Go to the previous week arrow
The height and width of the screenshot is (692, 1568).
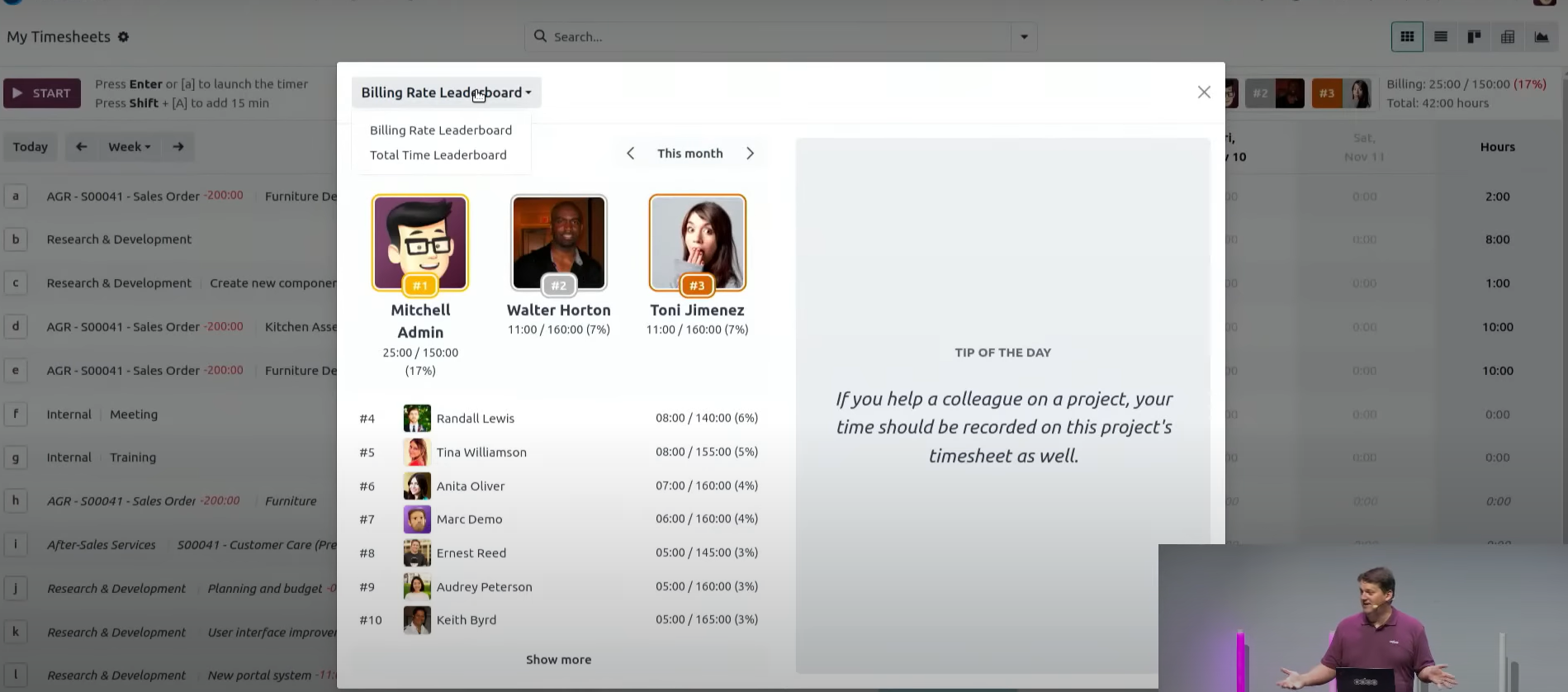click(x=81, y=147)
